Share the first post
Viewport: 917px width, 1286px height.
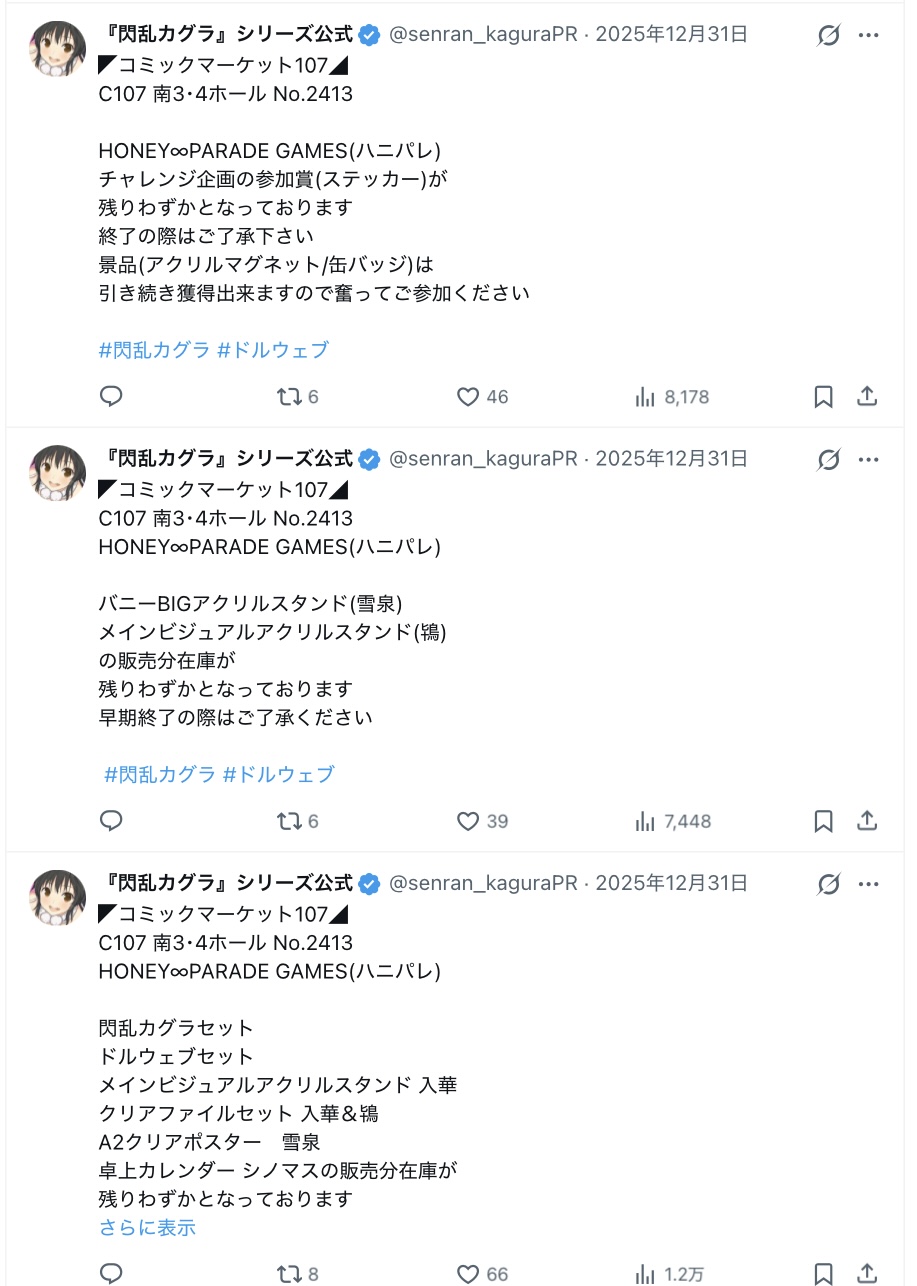click(x=867, y=397)
